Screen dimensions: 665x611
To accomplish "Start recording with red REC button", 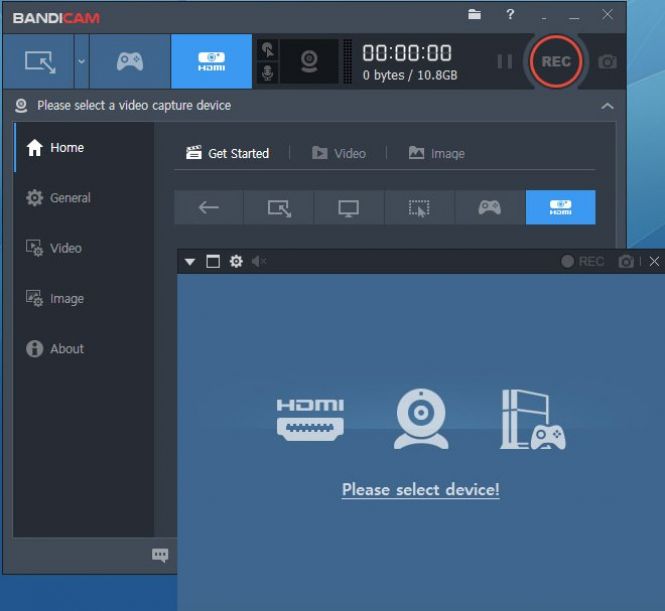I will pyautogui.click(x=556, y=62).
